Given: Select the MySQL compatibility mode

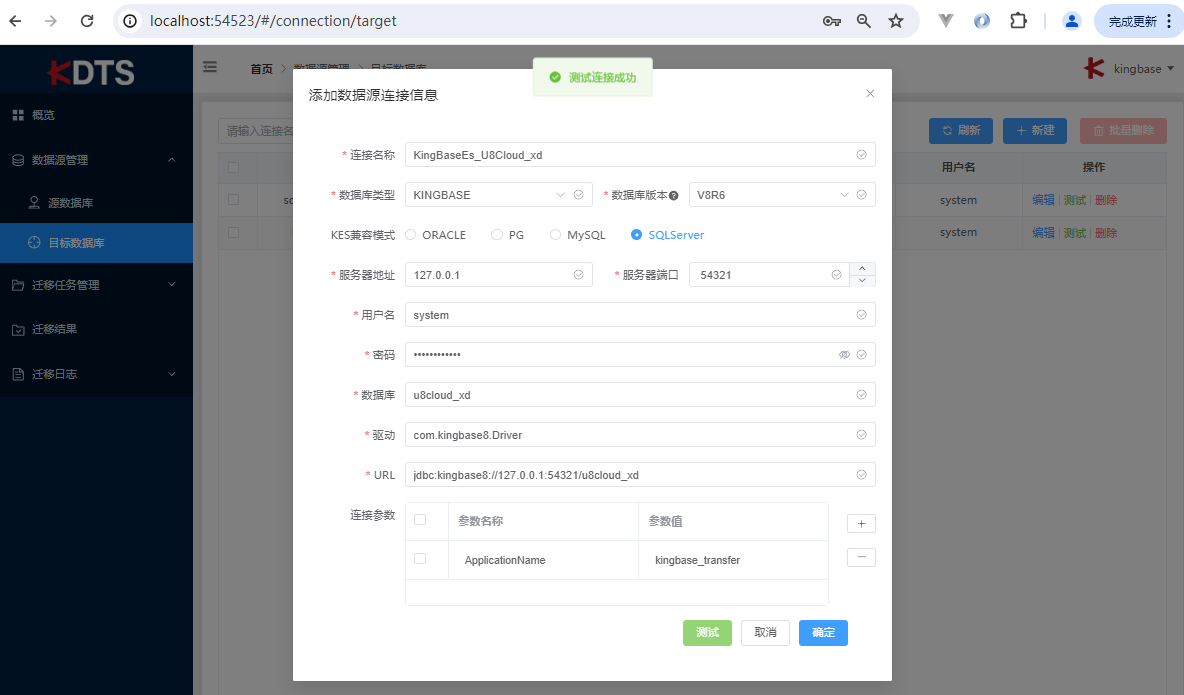Looking at the screenshot, I should (556, 235).
